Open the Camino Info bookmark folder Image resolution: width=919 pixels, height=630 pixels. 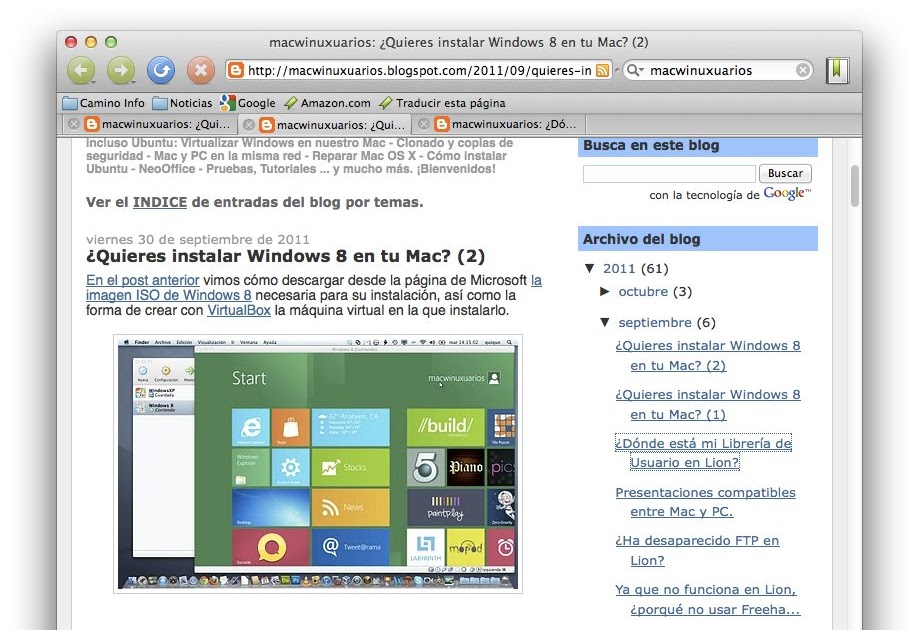(x=104, y=103)
